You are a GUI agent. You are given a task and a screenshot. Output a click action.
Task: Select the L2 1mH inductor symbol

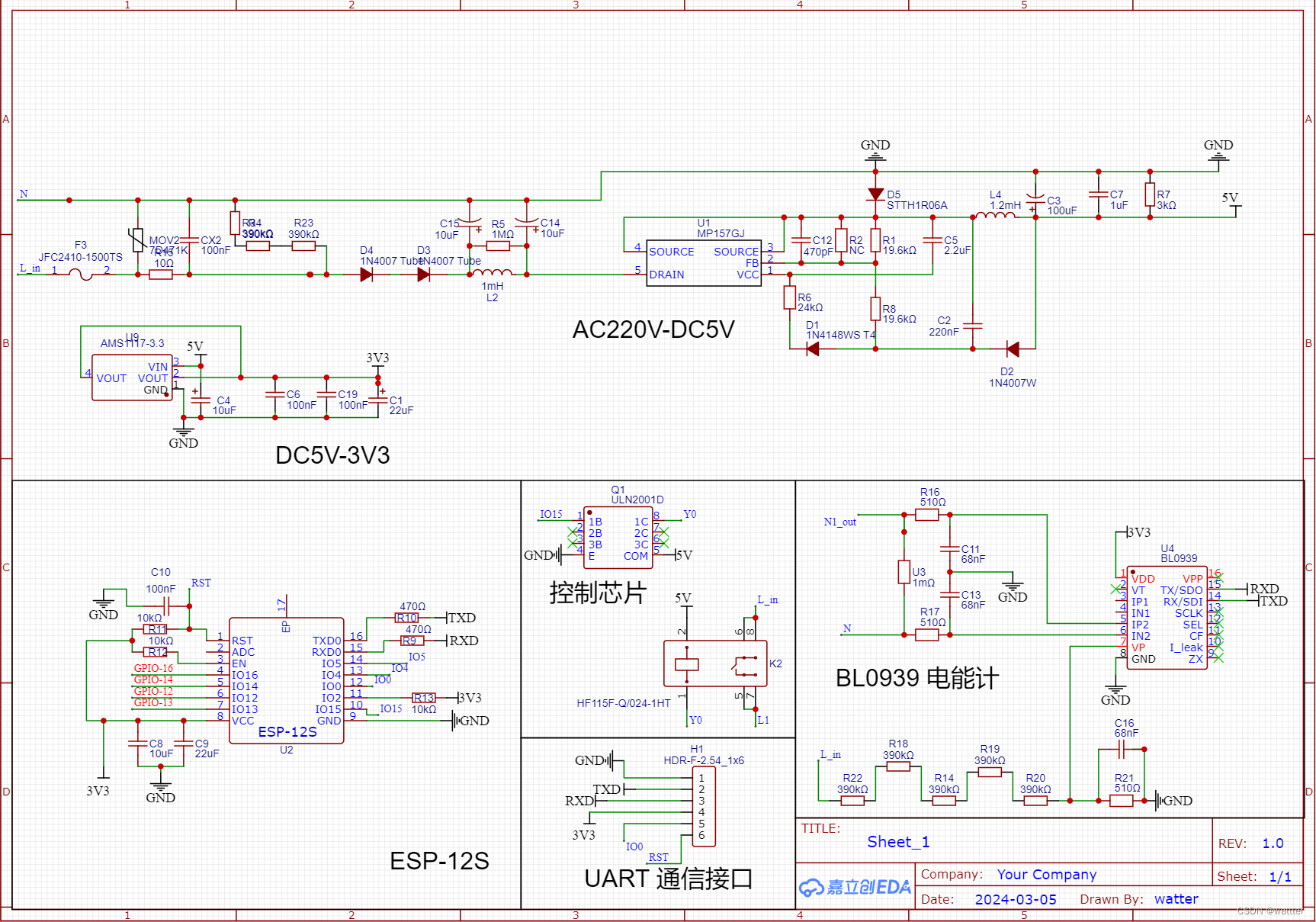(493, 273)
